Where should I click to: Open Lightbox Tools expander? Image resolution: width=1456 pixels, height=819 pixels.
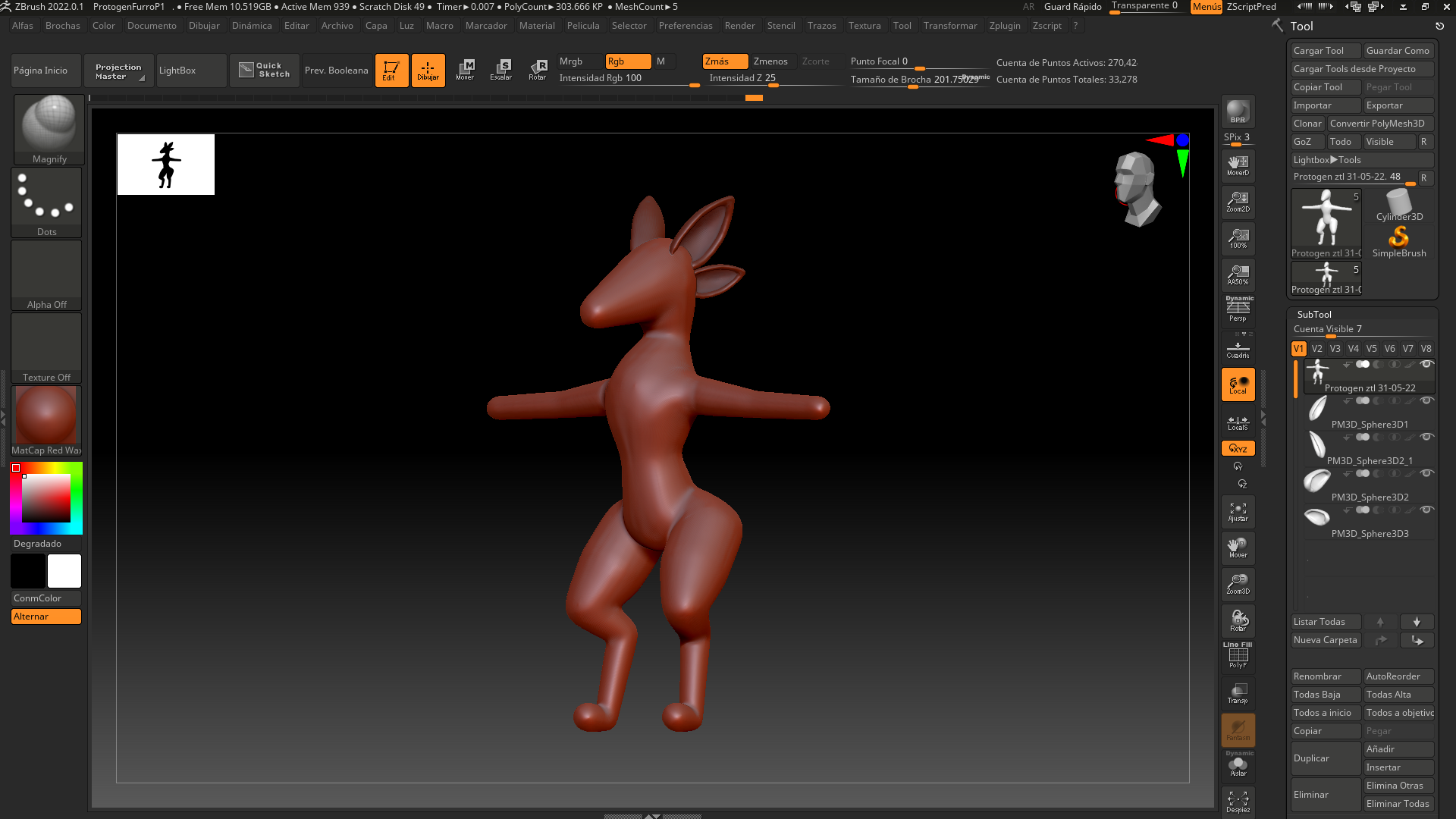click(1327, 160)
